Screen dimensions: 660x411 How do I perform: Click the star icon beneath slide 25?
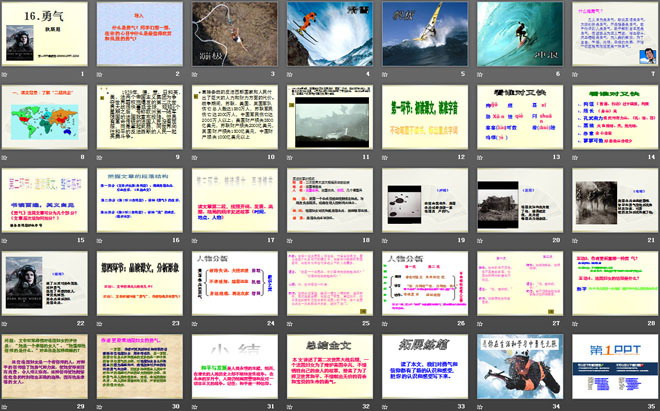click(290, 324)
